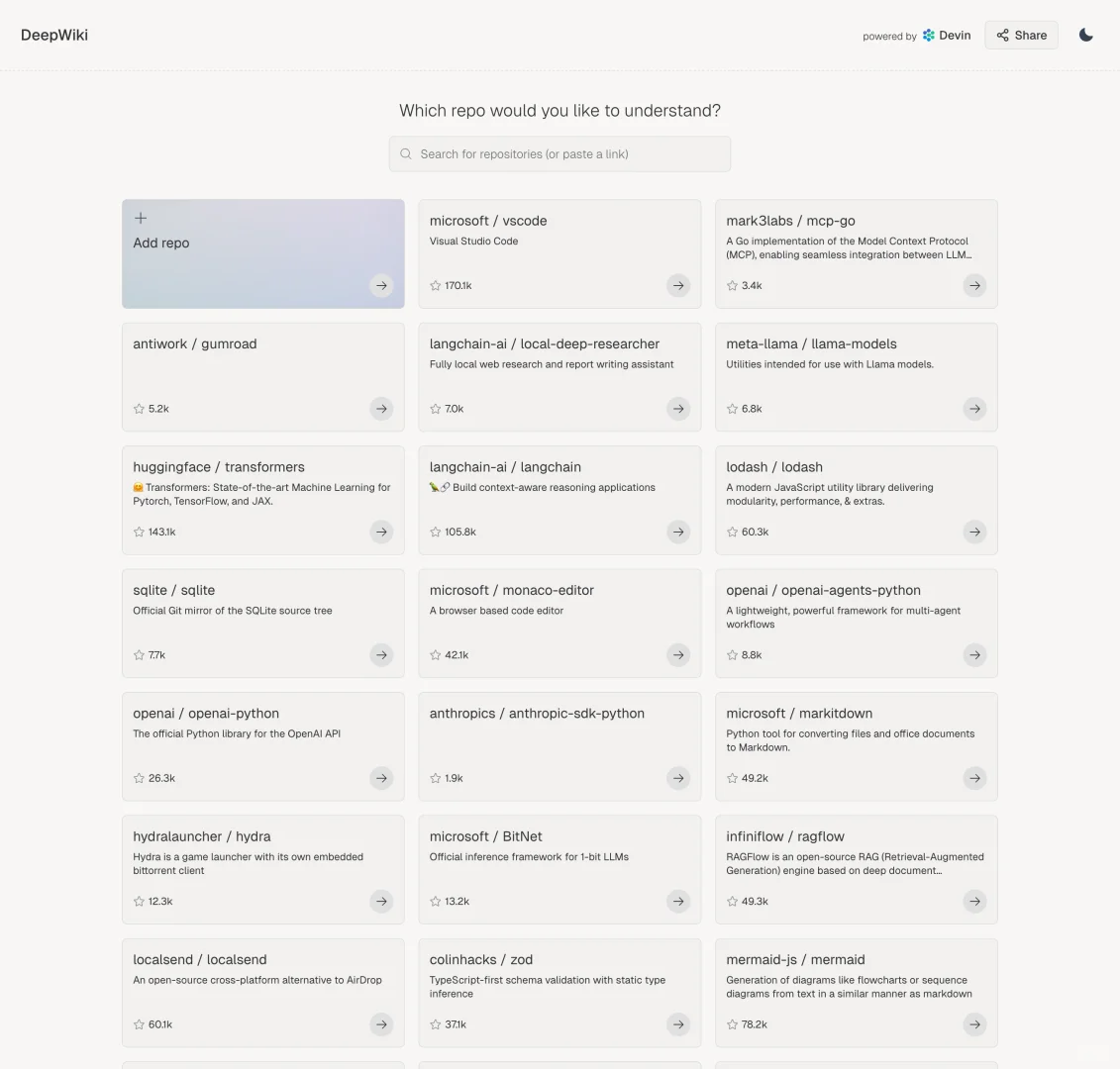Image resolution: width=1120 pixels, height=1069 pixels.
Task: Click the star icon on langchain-ai / langchain
Action: [x=436, y=532]
